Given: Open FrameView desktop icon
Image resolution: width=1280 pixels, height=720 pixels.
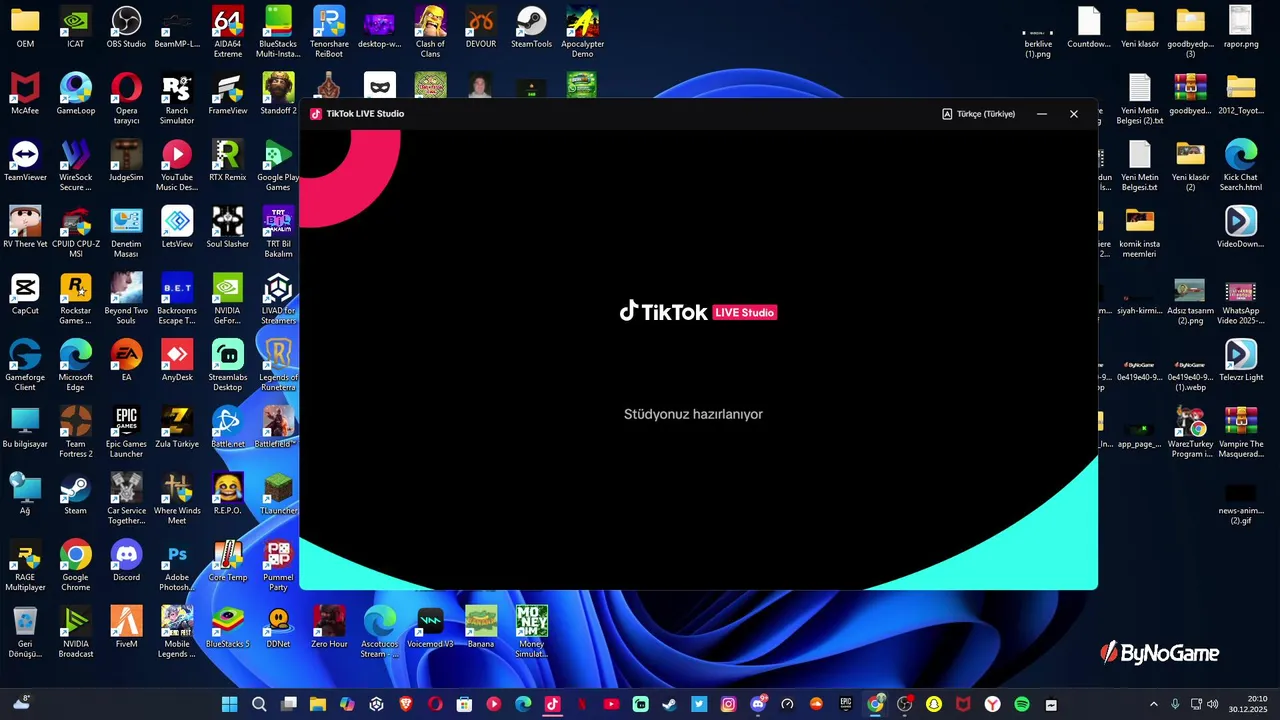Looking at the screenshot, I should [228, 94].
